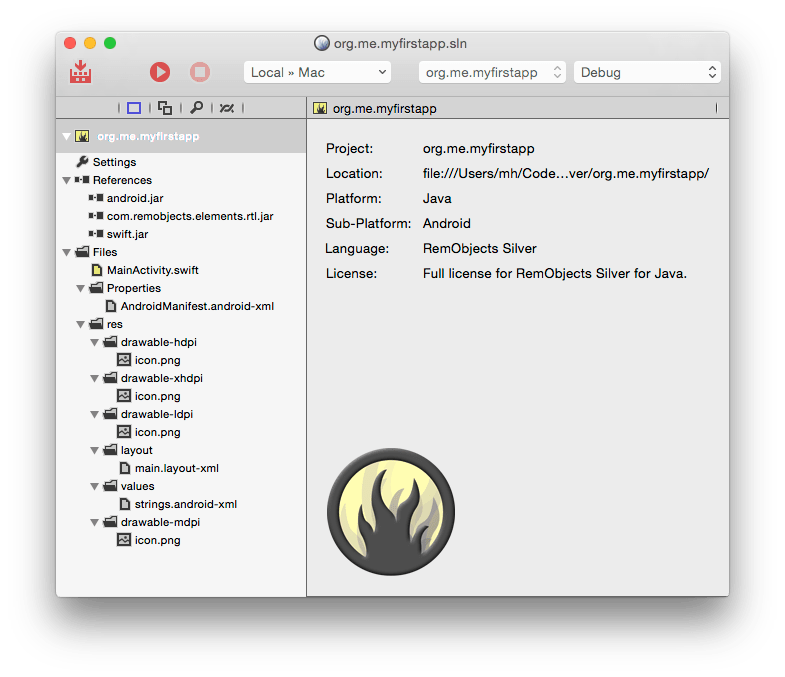Click the Project name value org.me.myfirstapp

(x=479, y=149)
